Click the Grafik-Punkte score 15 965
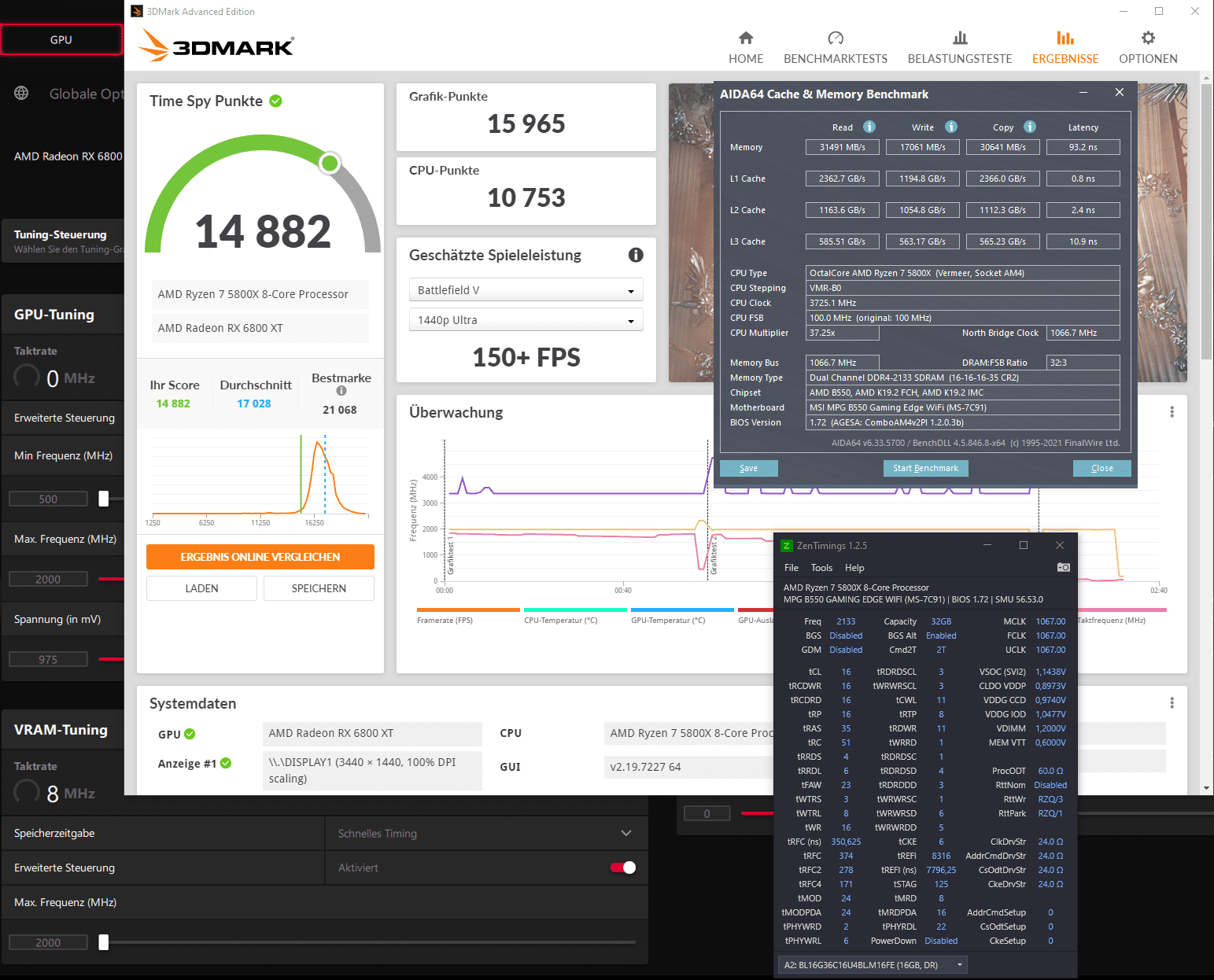 pyautogui.click(x=526, y=123)
